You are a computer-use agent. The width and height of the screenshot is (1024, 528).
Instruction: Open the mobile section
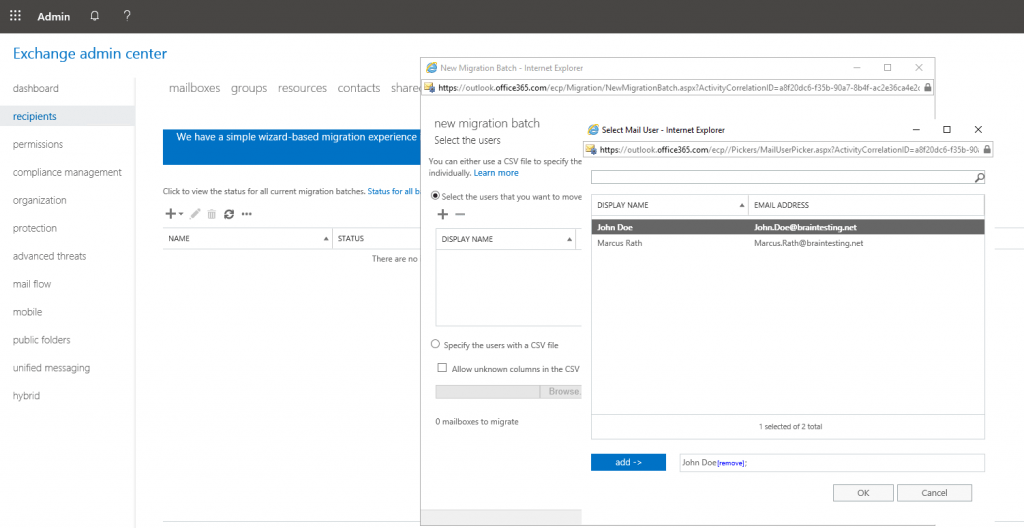tap(27, 312)
